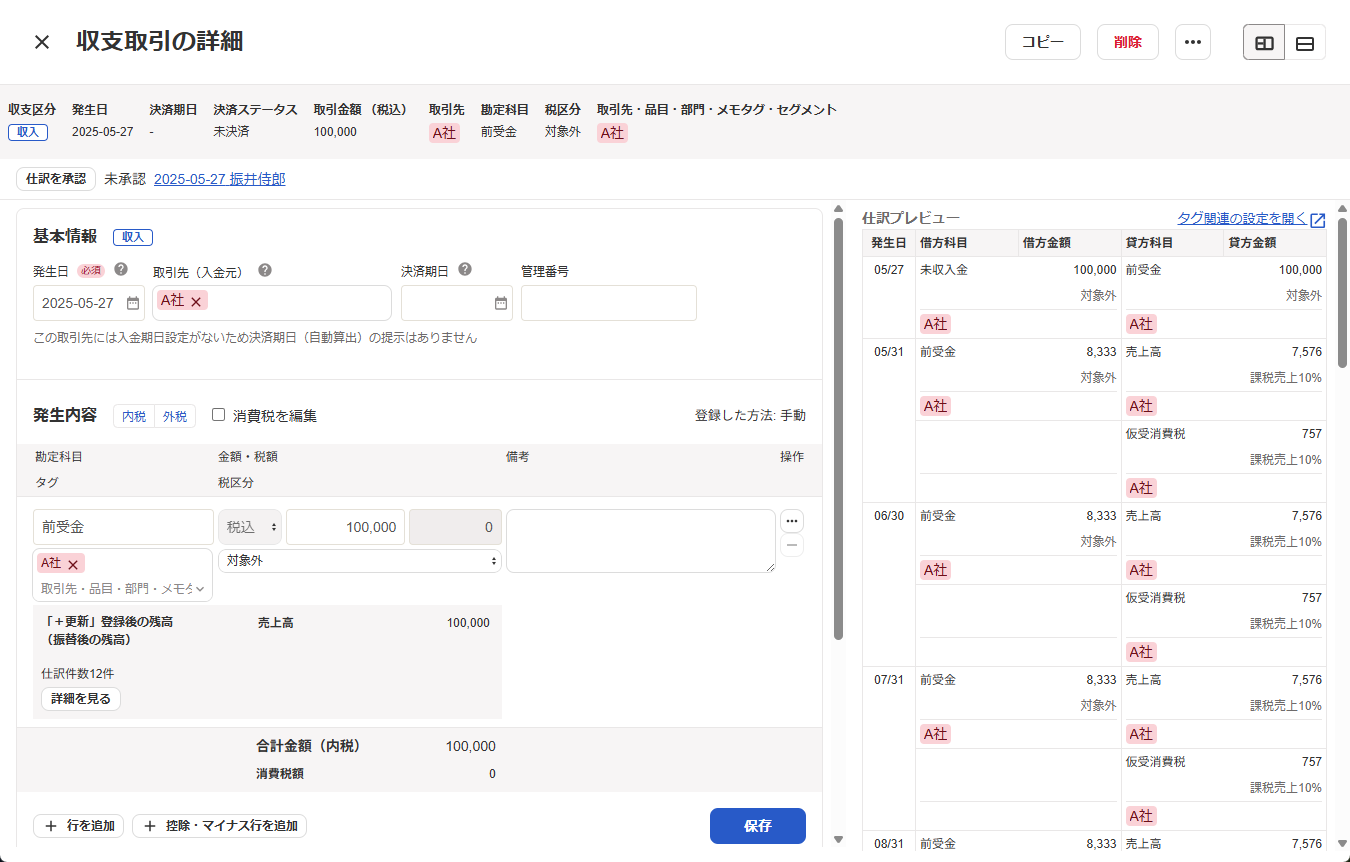Open the help icon next to 取引先（入金元）
The image size is (1350, 862).
[x=265, y=270]
